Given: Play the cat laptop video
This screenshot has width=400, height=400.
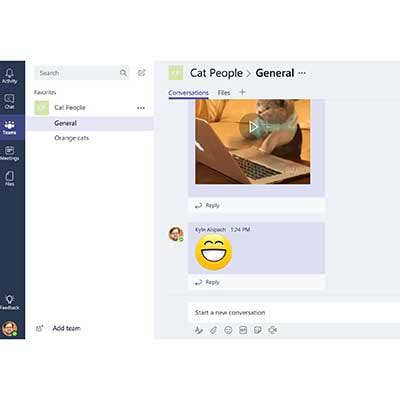Looking at the screenshot, I should (253, 127).
